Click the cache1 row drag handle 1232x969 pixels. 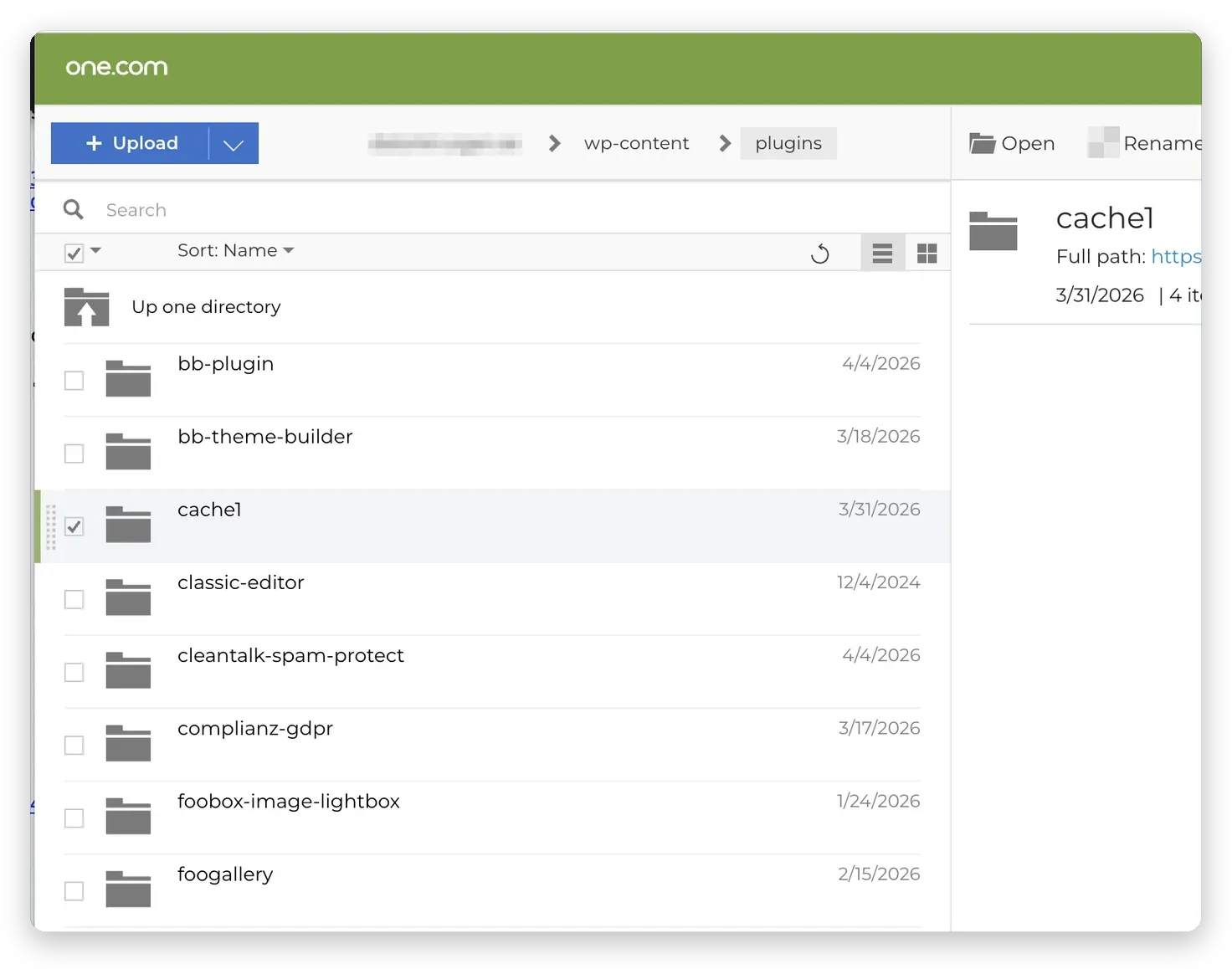51,527
